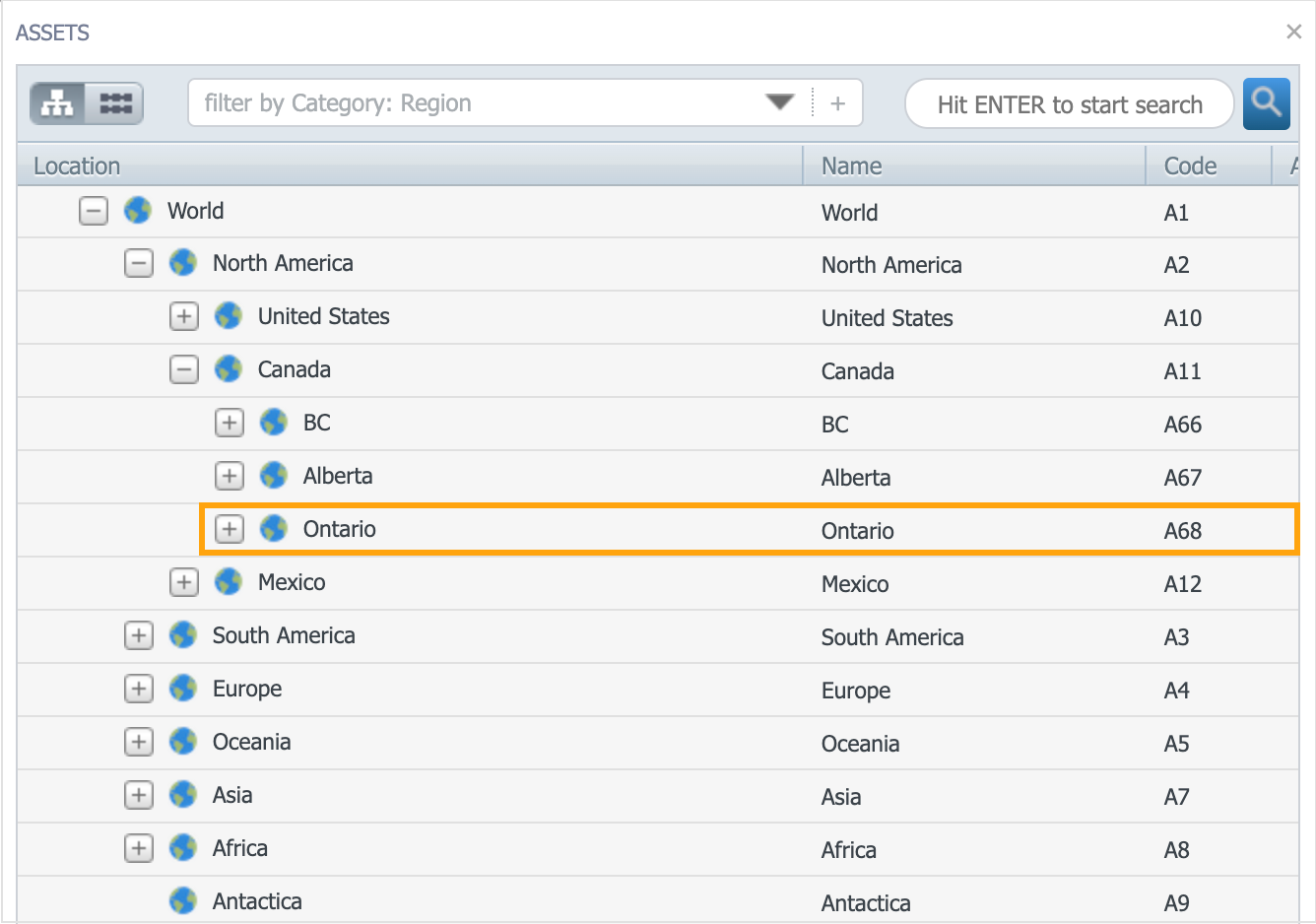Click the plus icon to add a filter

[839, 101]
